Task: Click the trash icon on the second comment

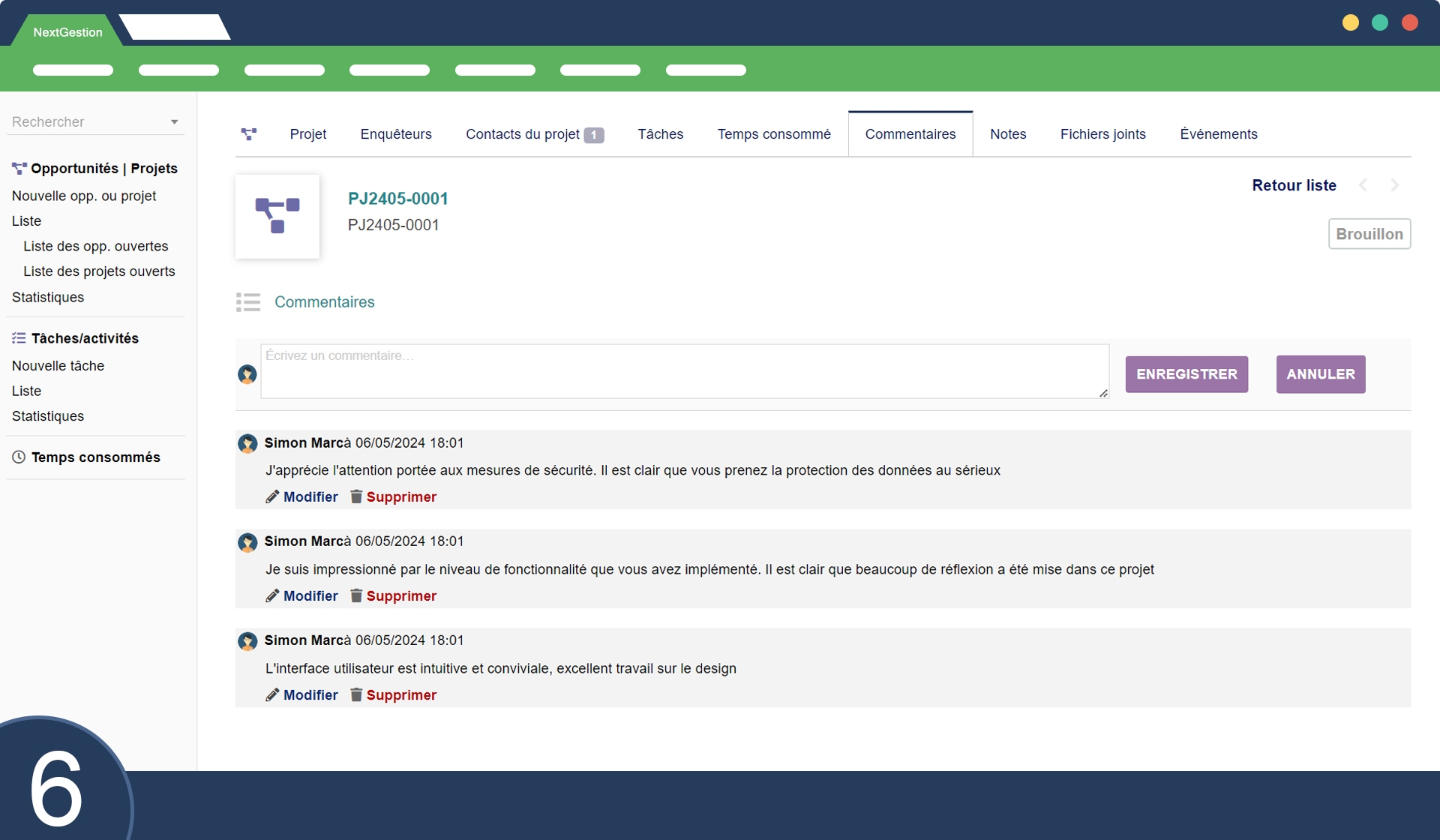Action: click(356, 596)
